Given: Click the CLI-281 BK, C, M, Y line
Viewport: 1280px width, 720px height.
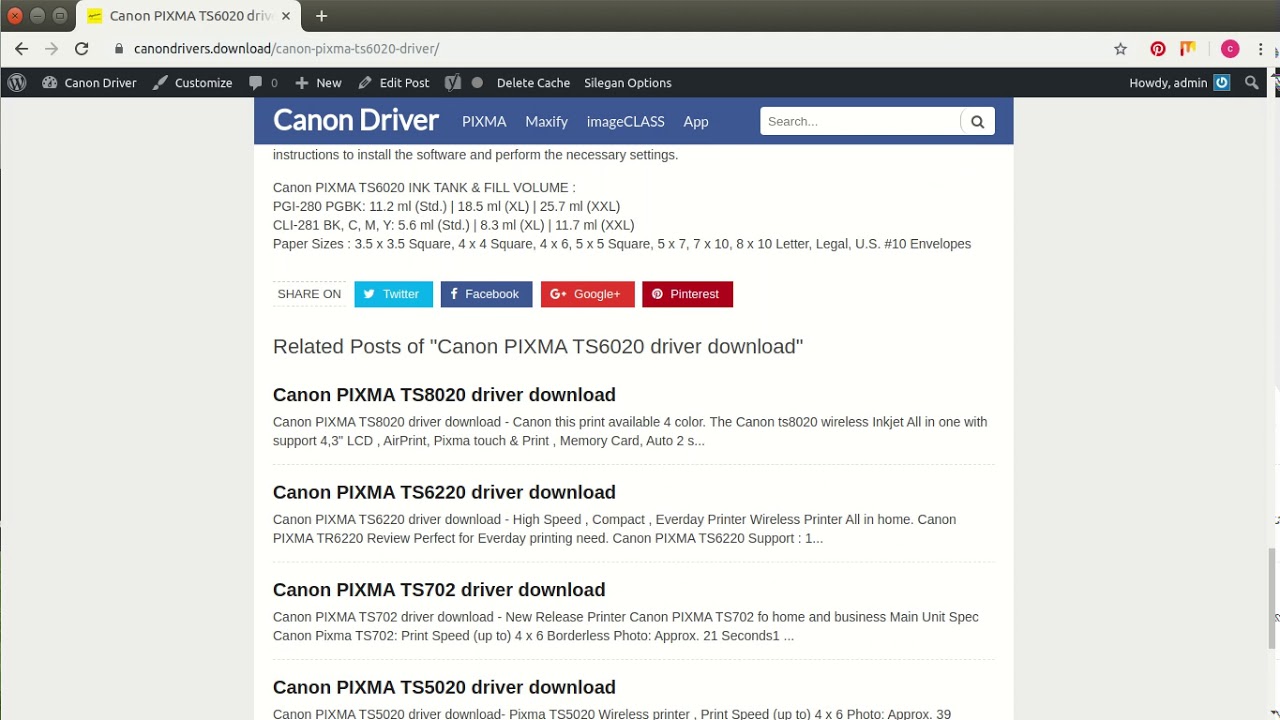Looking at the screenshot, I should [453, 225].
